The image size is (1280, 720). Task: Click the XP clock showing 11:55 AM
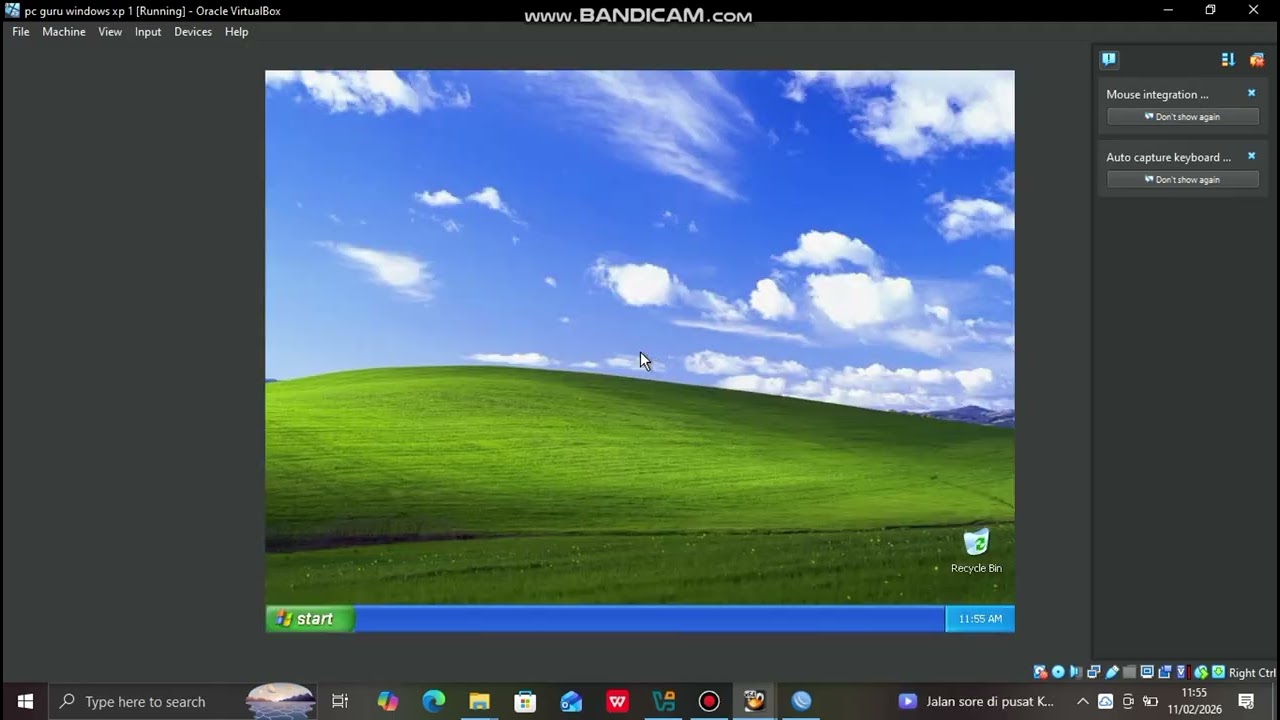(x=980, y=619)
